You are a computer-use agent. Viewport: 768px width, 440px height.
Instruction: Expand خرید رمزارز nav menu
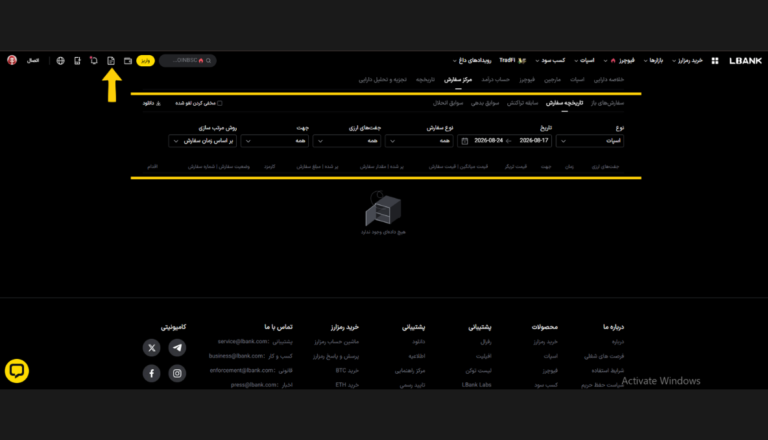pos(687,61)
